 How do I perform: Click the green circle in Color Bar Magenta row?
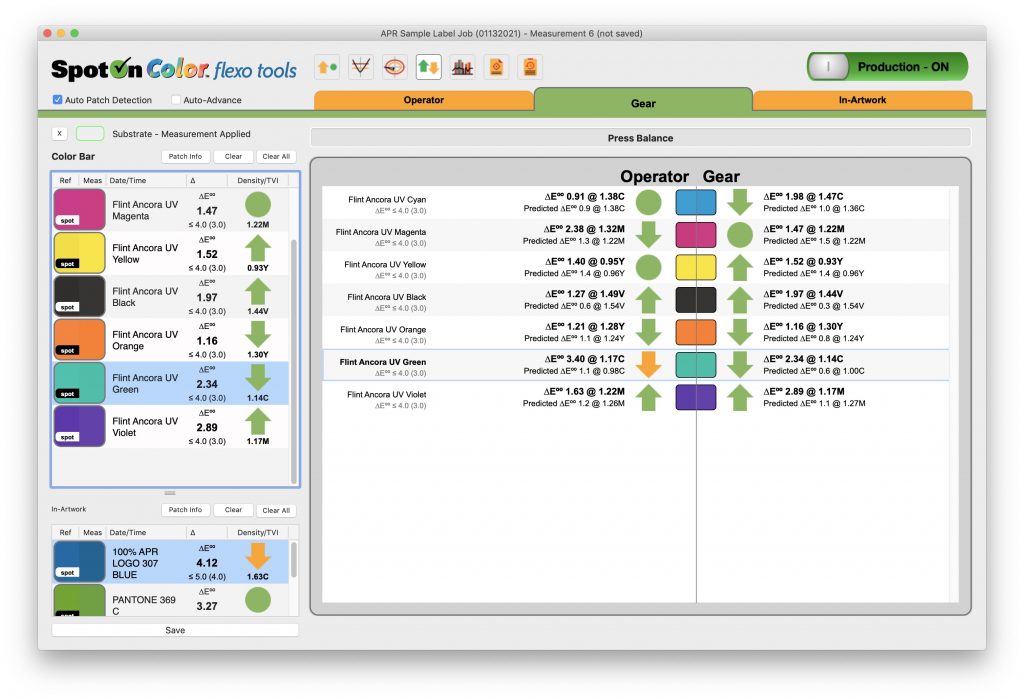(258, 204)
